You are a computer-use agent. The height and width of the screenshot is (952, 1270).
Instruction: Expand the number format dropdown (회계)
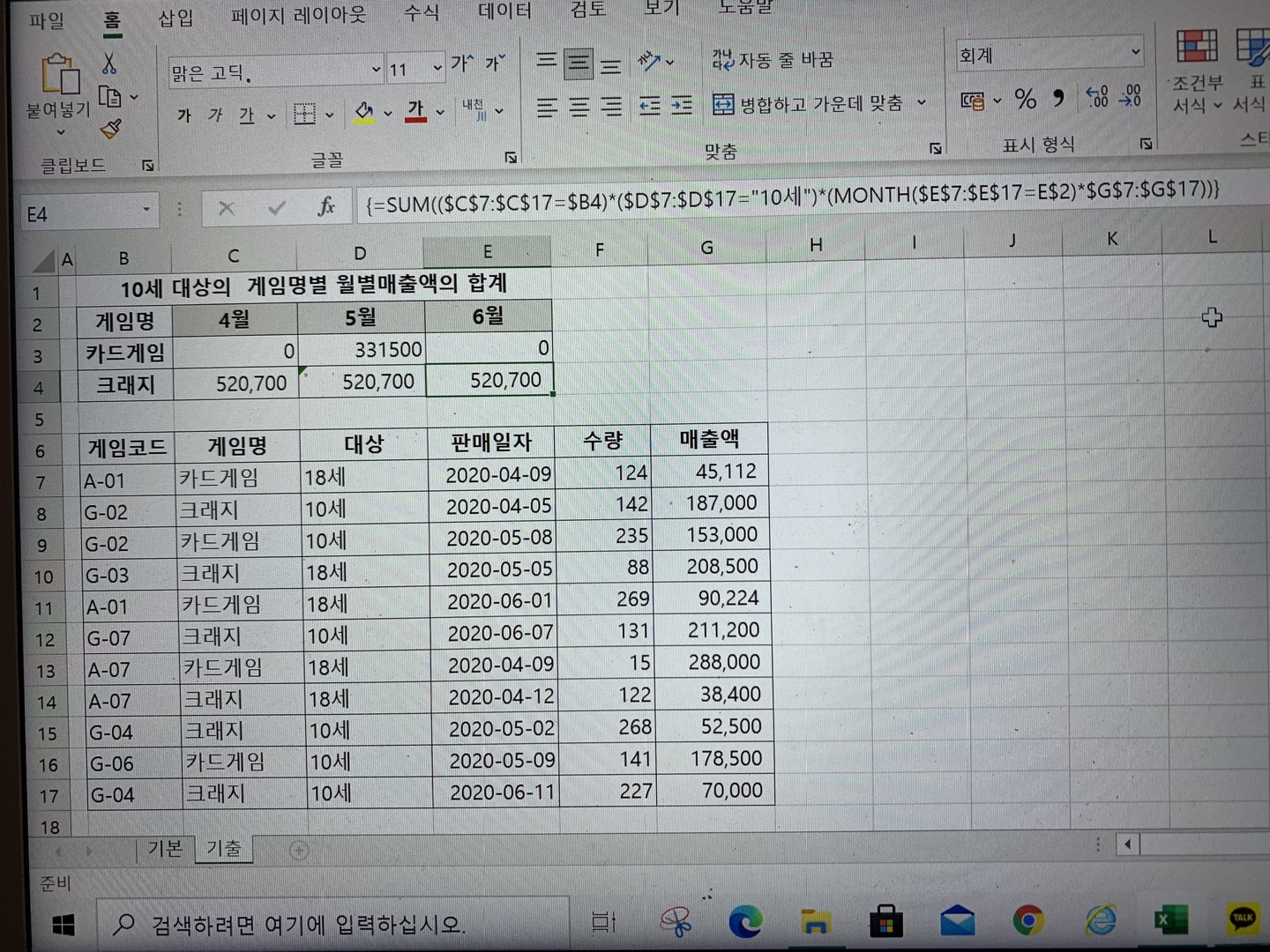[1135, 54]
